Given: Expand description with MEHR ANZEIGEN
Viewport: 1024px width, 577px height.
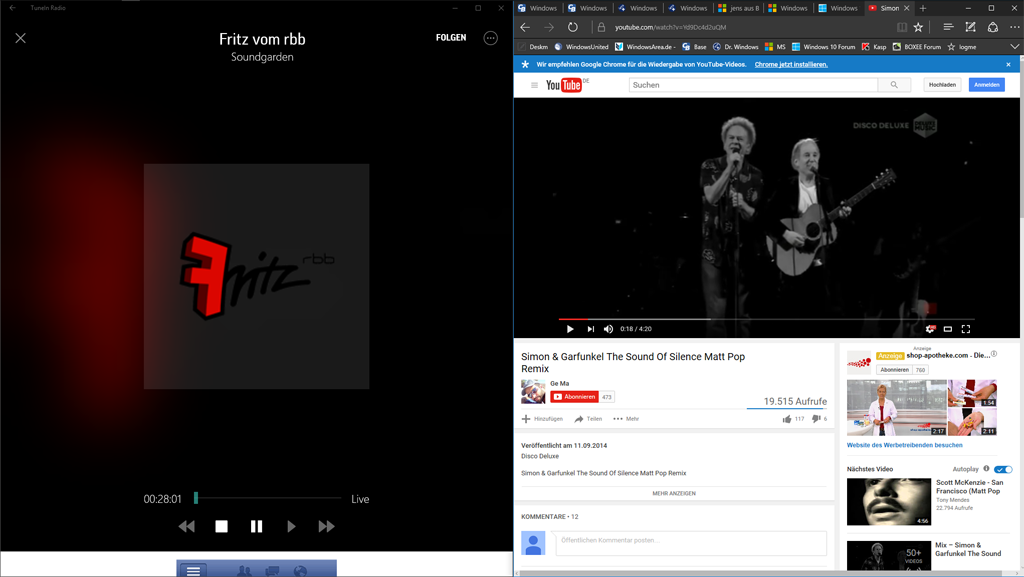Looking at the screenshot, I should point(674,493).
